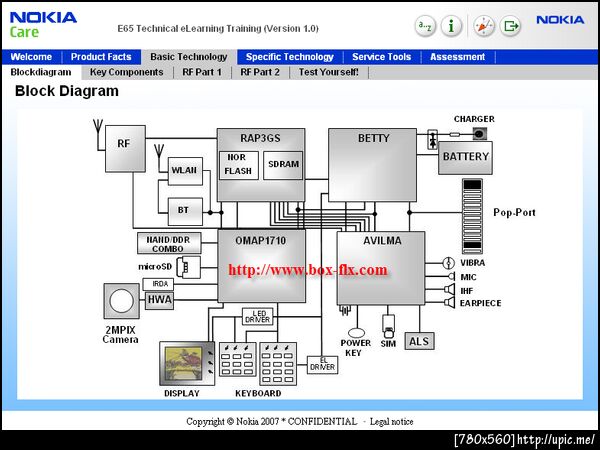Click the RF antenna symbol
Viewport: 600px width, 450px height.
[98, 134]
